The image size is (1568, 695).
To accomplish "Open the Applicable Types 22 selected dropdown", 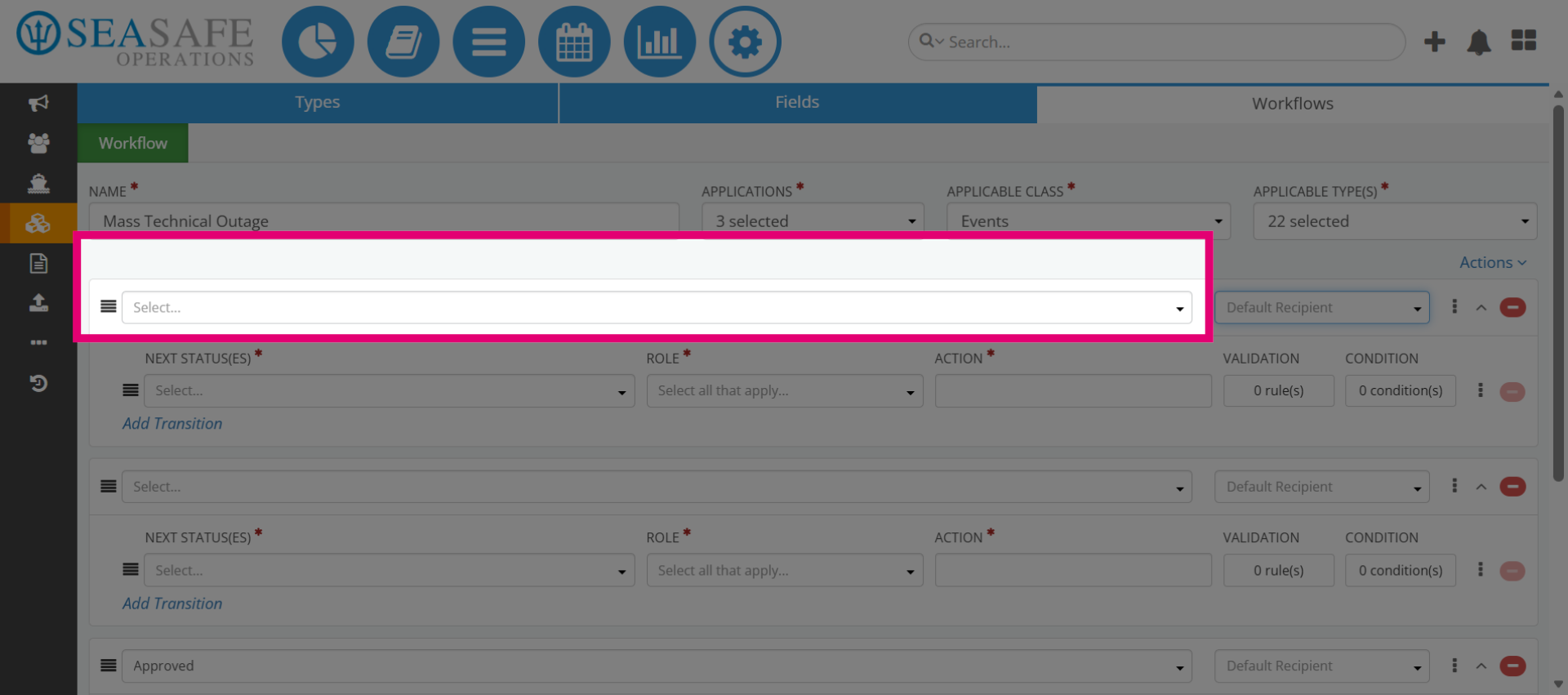I will point(1395,221).
